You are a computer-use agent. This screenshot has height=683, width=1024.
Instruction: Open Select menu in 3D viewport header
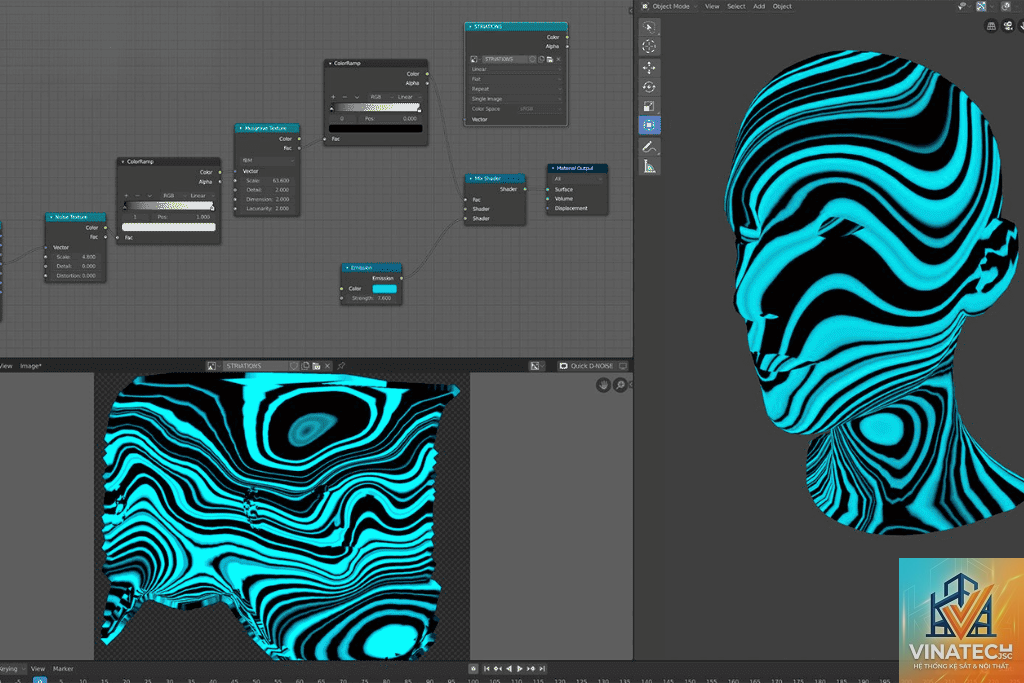(x=736, y=7)
